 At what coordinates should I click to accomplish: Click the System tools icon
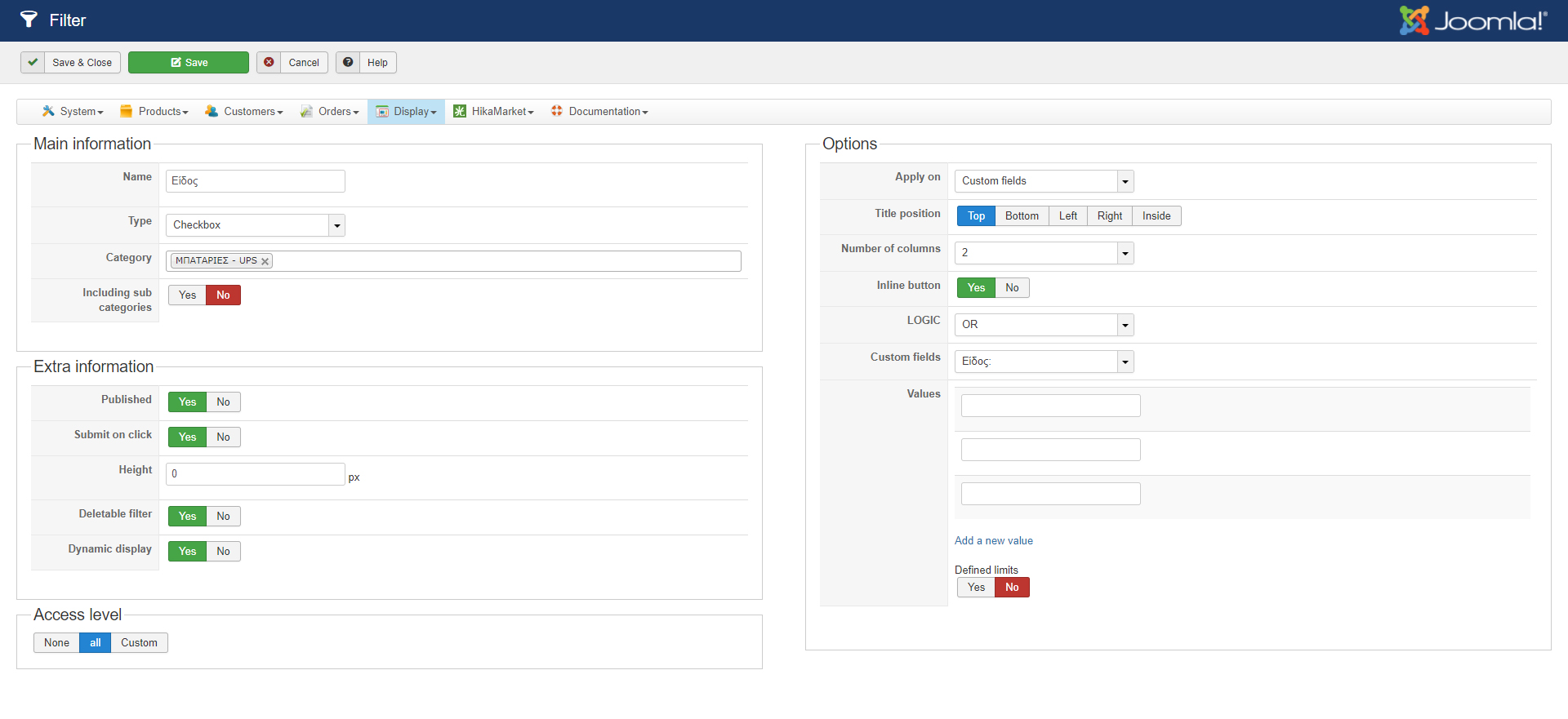(48, 111)
